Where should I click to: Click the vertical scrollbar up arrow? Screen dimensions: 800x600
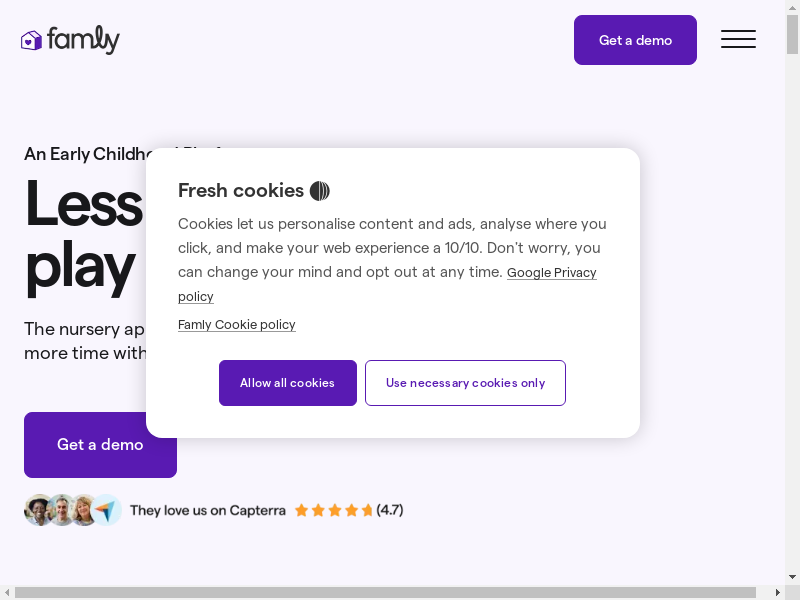[x=793, y=7]
